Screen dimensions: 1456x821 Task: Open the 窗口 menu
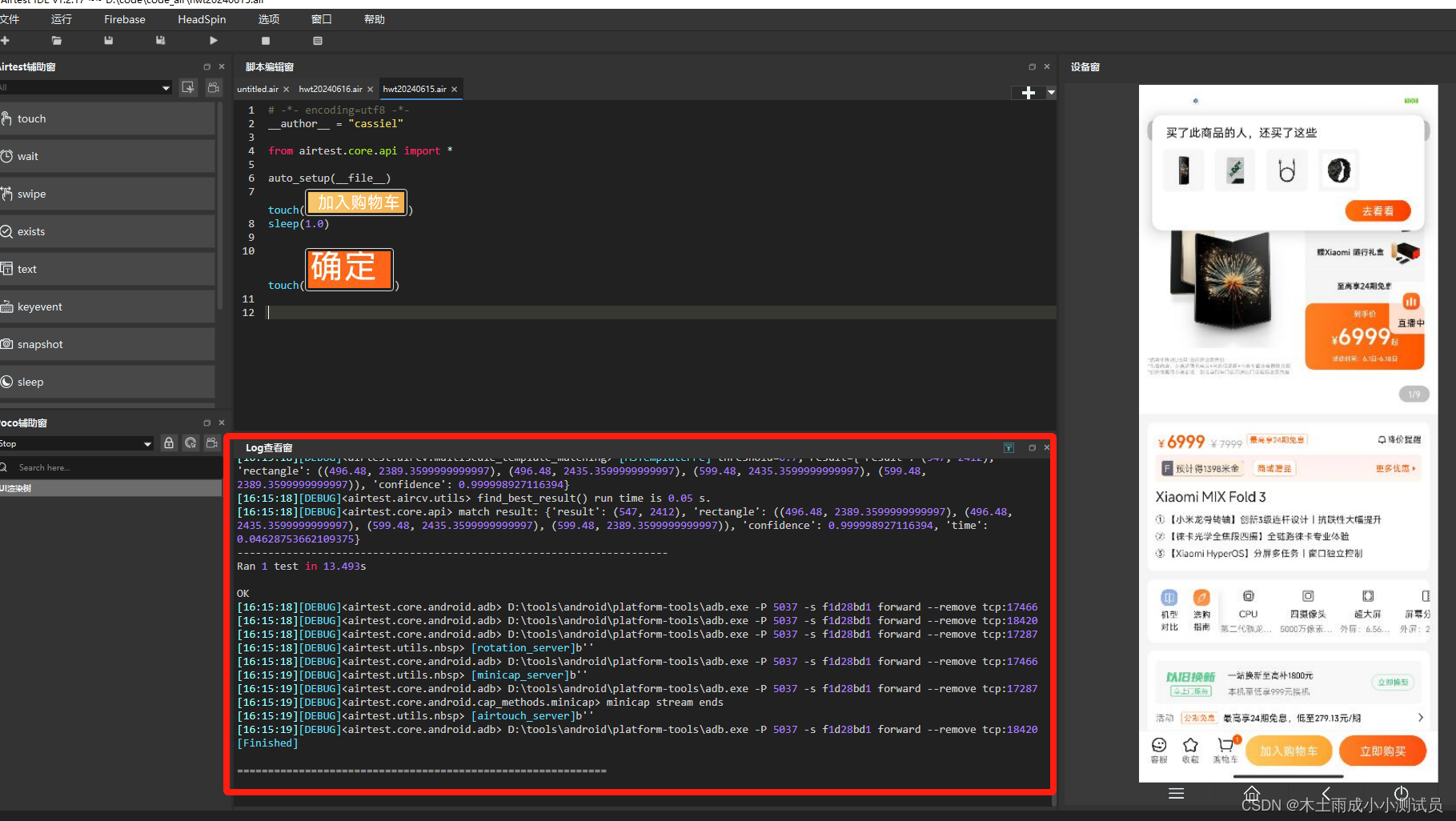pos(321,19)
